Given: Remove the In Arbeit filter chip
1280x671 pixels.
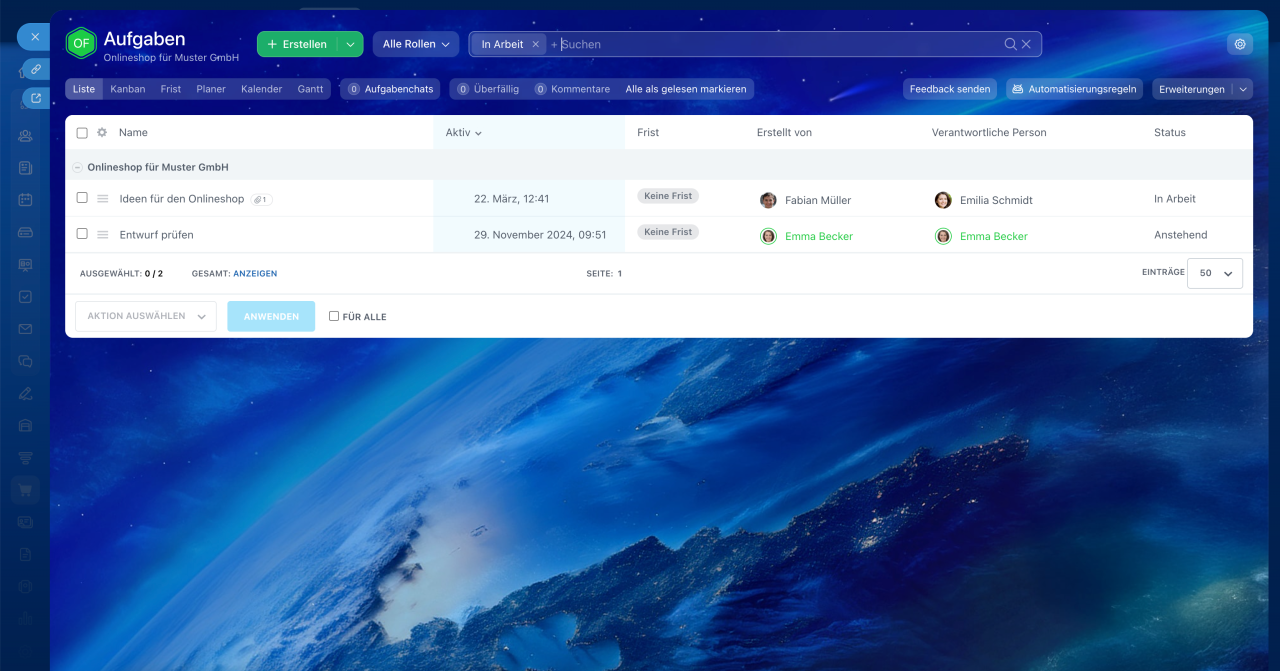Looking at the screenshot, I should [535, 44].
